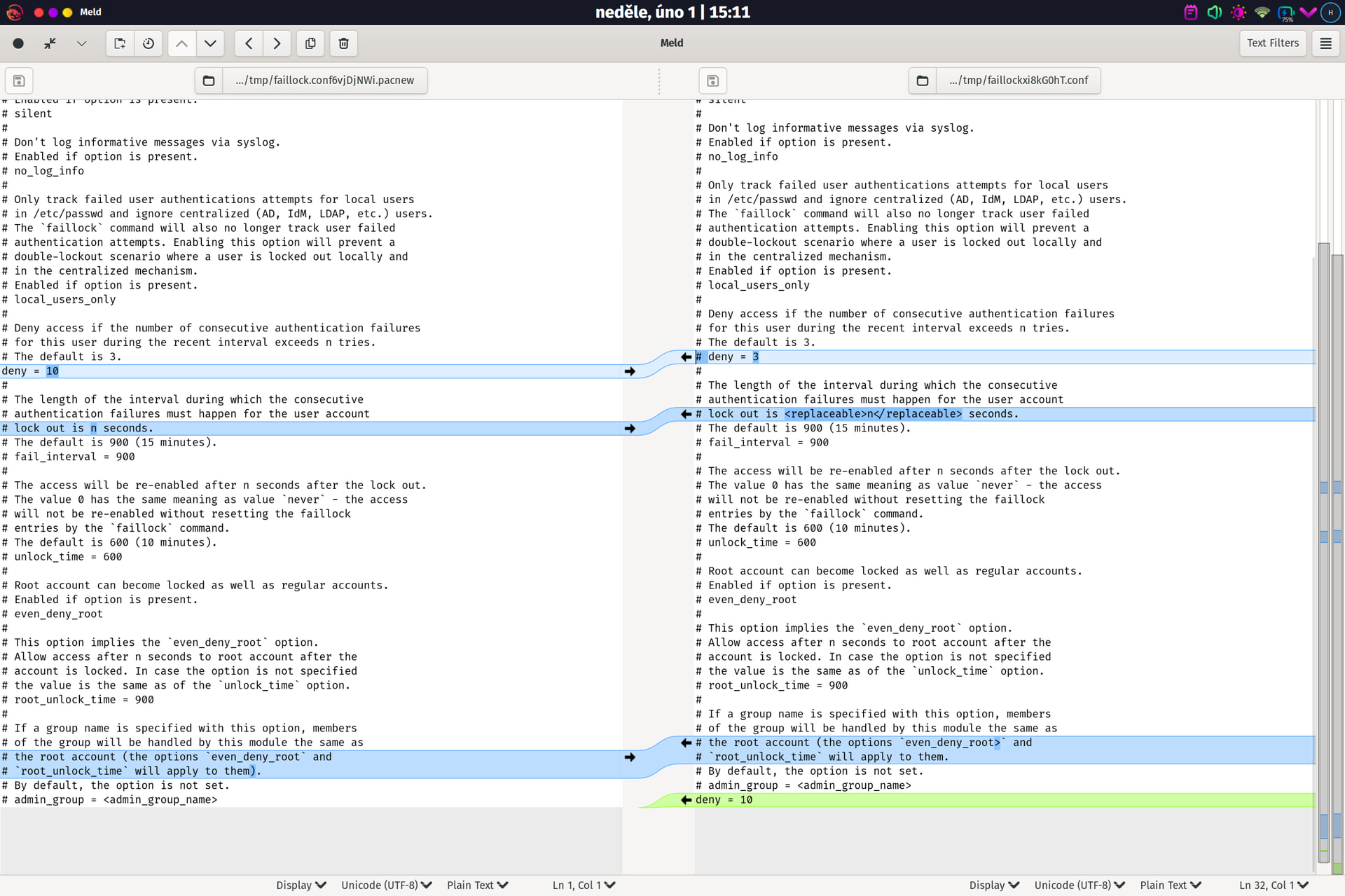Image resolution: width=1345 pixels, height=896 pixels.
Task: Jump to next change with down arrow
Action: click(x=210, y=43)
